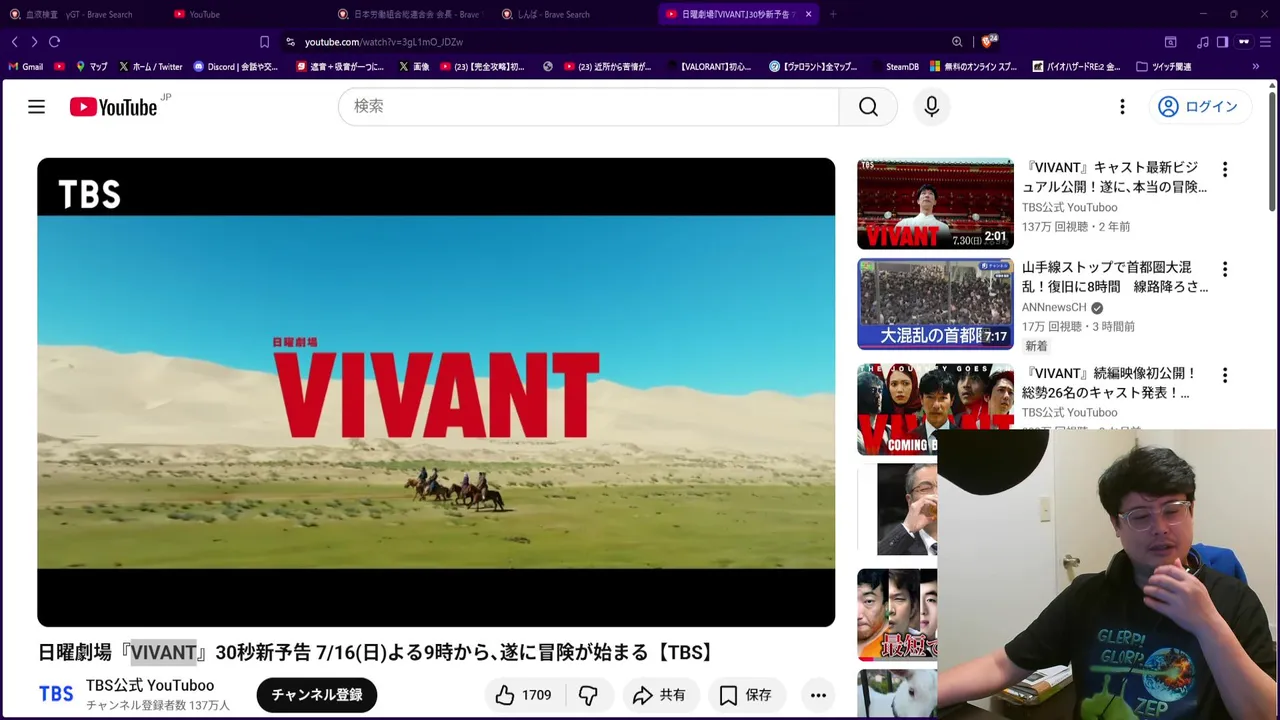The image size is (1280, 720).
Task: Open Brave VPN glasses icon
Action: click(1244, 42)
